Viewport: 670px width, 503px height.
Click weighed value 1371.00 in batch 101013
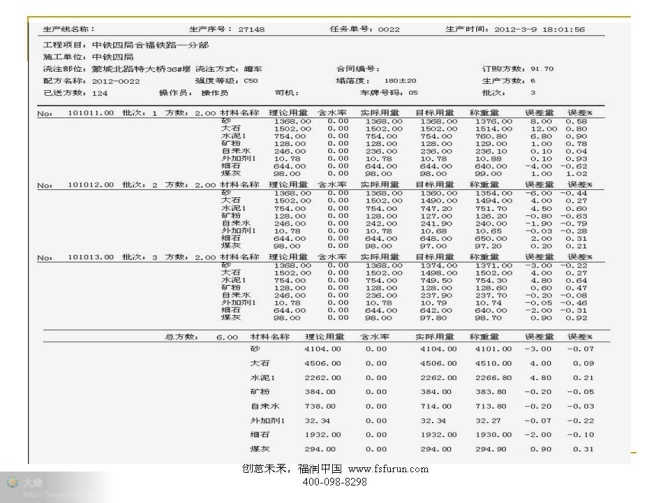(x=494, y=266)
